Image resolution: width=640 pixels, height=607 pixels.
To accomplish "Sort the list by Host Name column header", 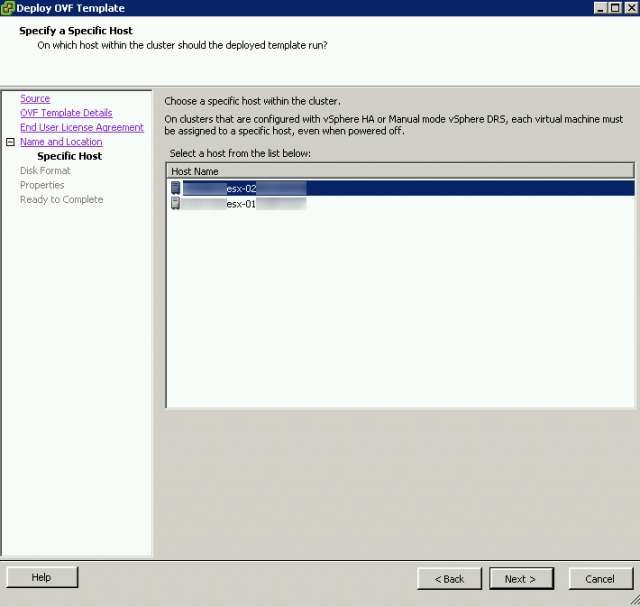I will pos(400,171).
